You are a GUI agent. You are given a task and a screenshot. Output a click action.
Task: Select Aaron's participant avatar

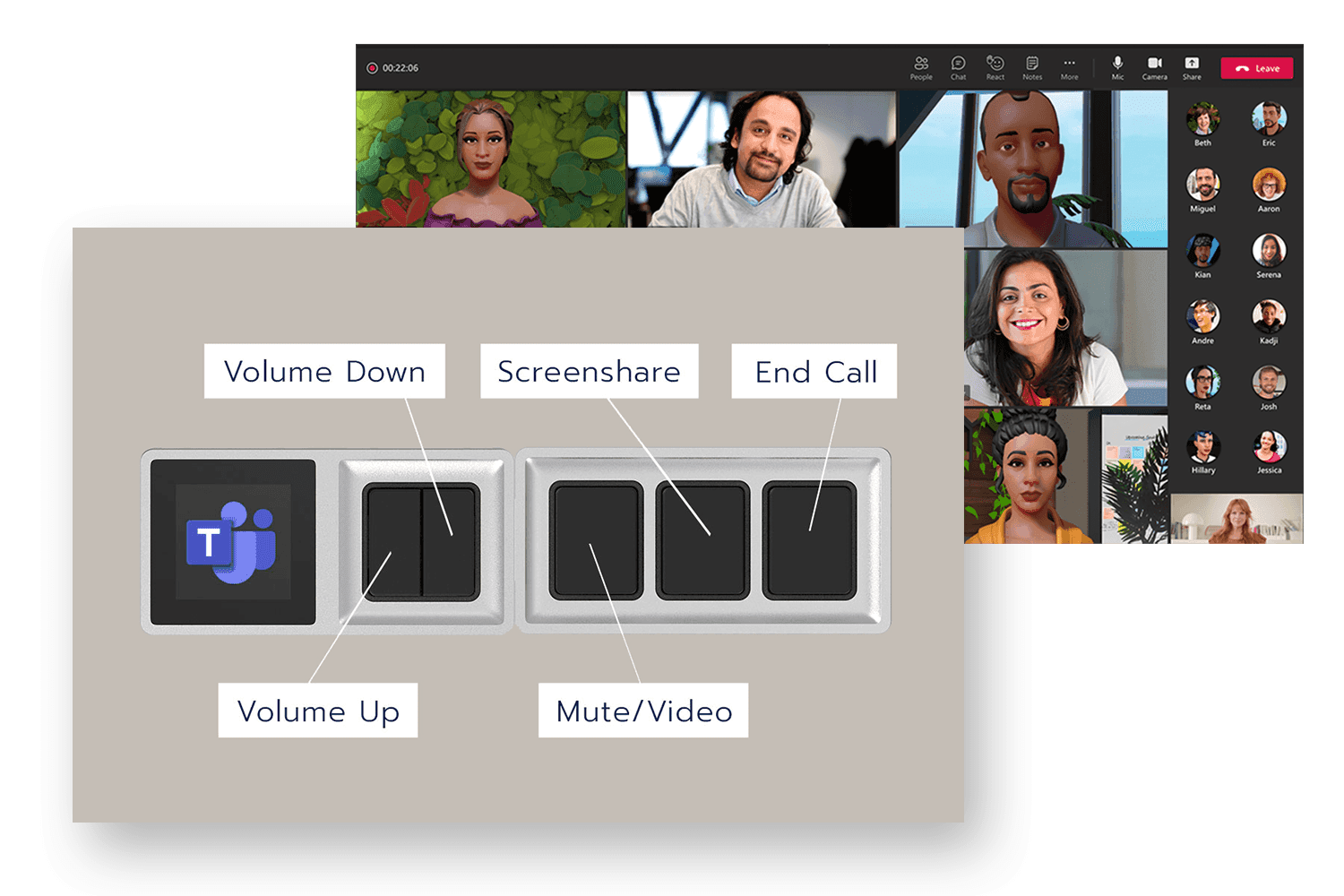[1269, 185]
